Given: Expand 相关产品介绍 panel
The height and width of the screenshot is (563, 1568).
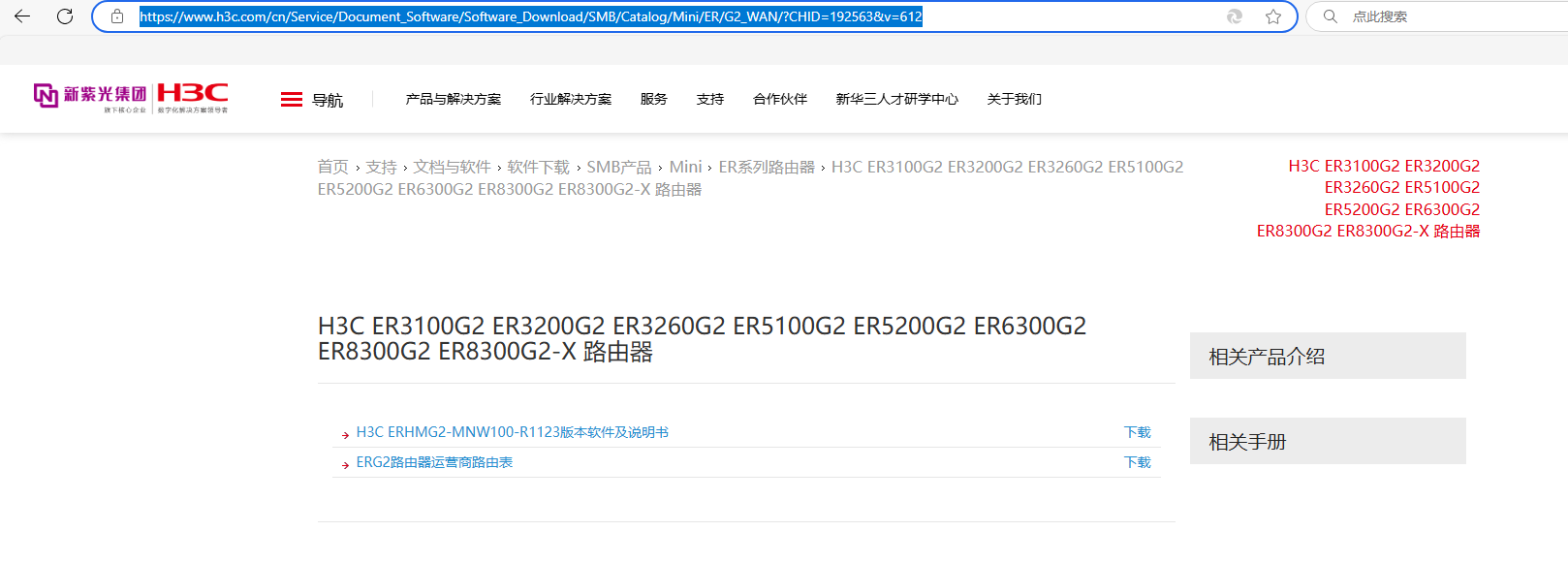Looking at the screenshot, I should click(x=1328, y=356).
